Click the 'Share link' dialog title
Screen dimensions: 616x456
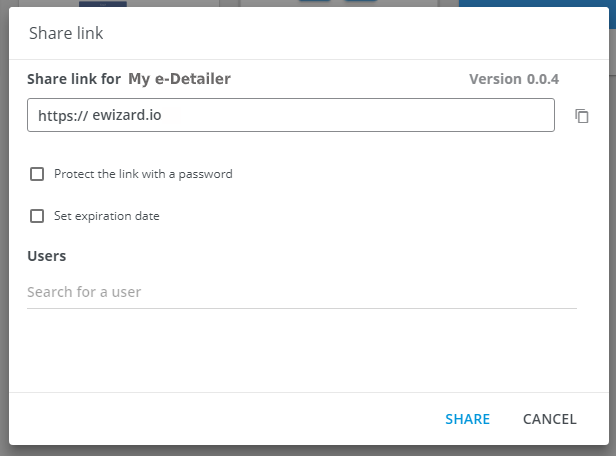(66, 34)
